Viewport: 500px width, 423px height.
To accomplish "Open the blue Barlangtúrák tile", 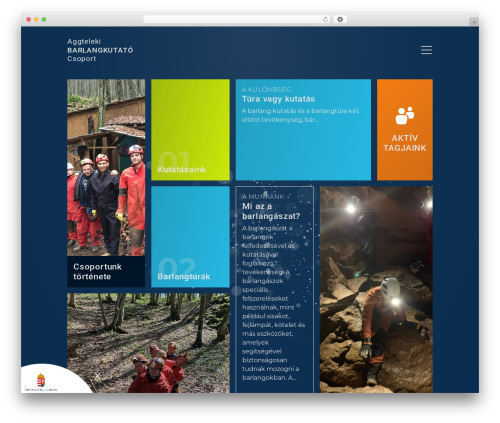I will 190,237.
